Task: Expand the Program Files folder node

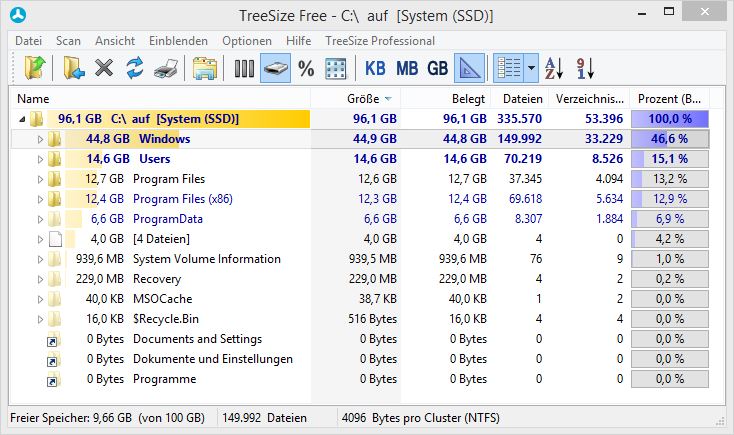Action: coord(40,179)
